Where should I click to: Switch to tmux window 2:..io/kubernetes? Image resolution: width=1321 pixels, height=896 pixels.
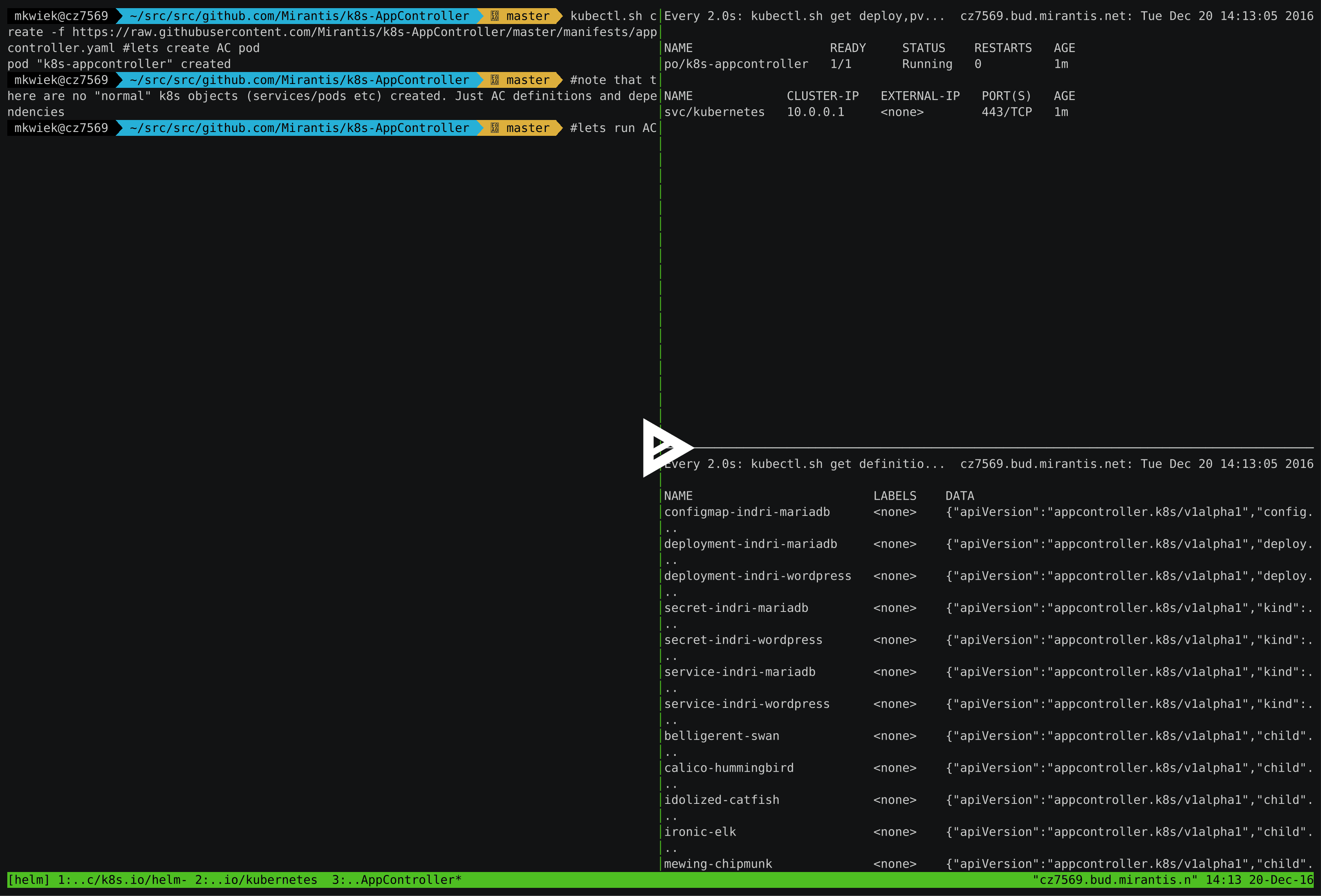coord(256,880)
